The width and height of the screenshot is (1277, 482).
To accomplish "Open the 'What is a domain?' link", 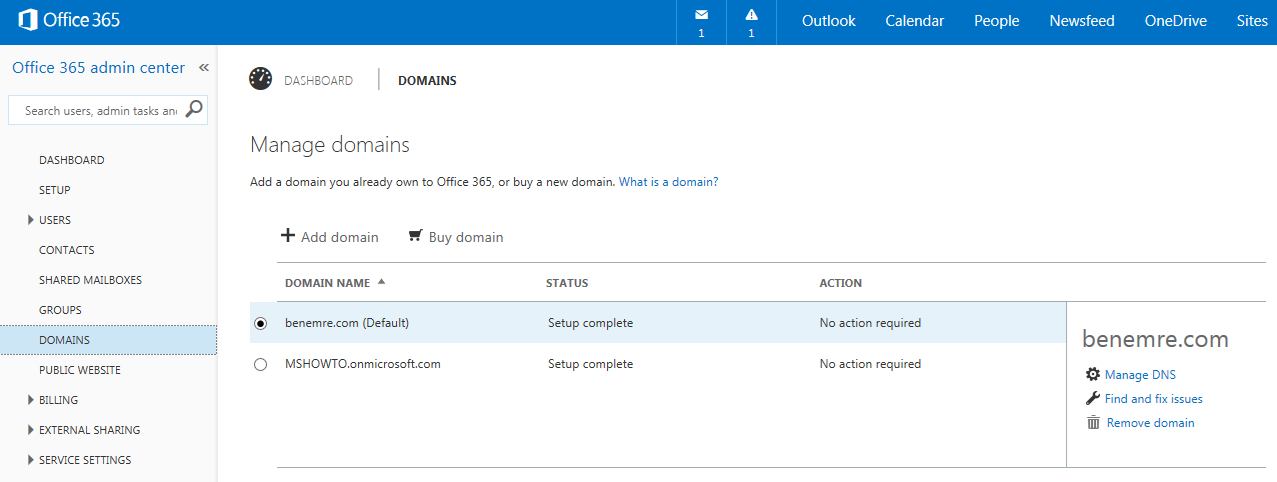I will [x=669, y=182].
